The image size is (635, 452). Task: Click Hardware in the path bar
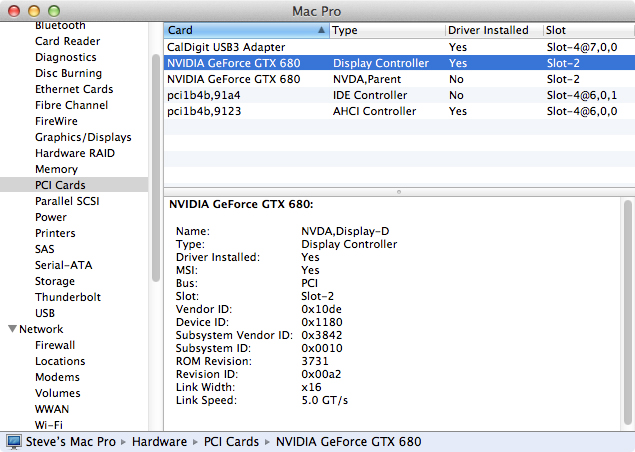(x=160, y=441)
